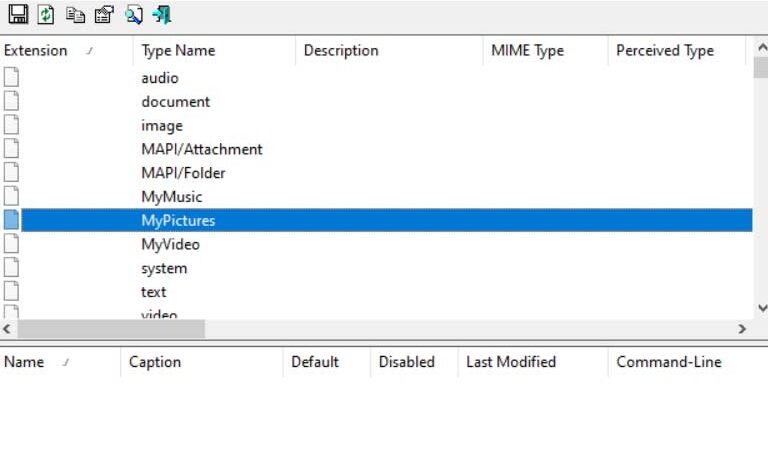
Task: Click the file icon of the MyVideo row
Action: pyautogui.click(x=11, y=243)
